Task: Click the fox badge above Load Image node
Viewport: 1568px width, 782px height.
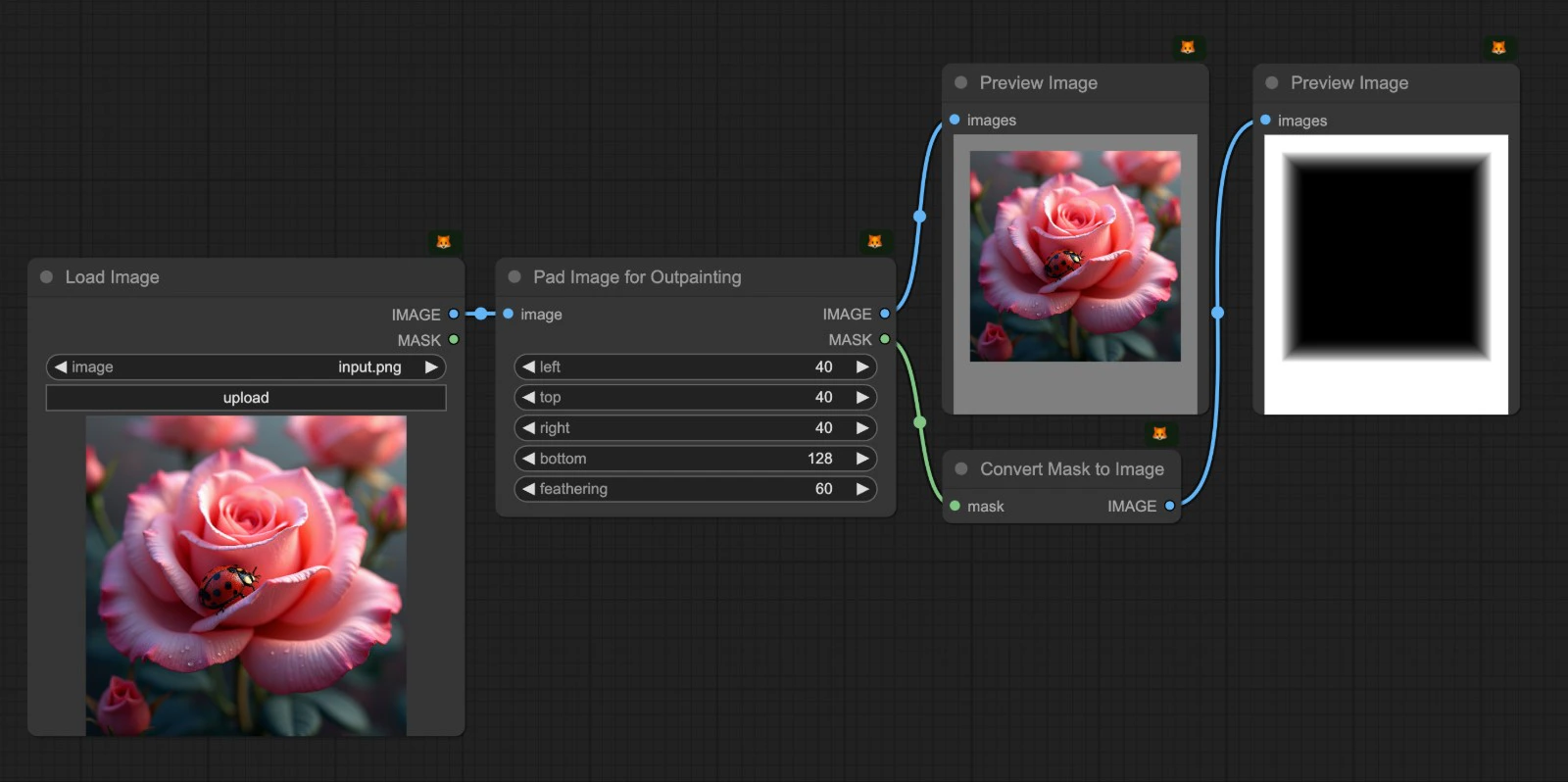Action: (443, 242)
